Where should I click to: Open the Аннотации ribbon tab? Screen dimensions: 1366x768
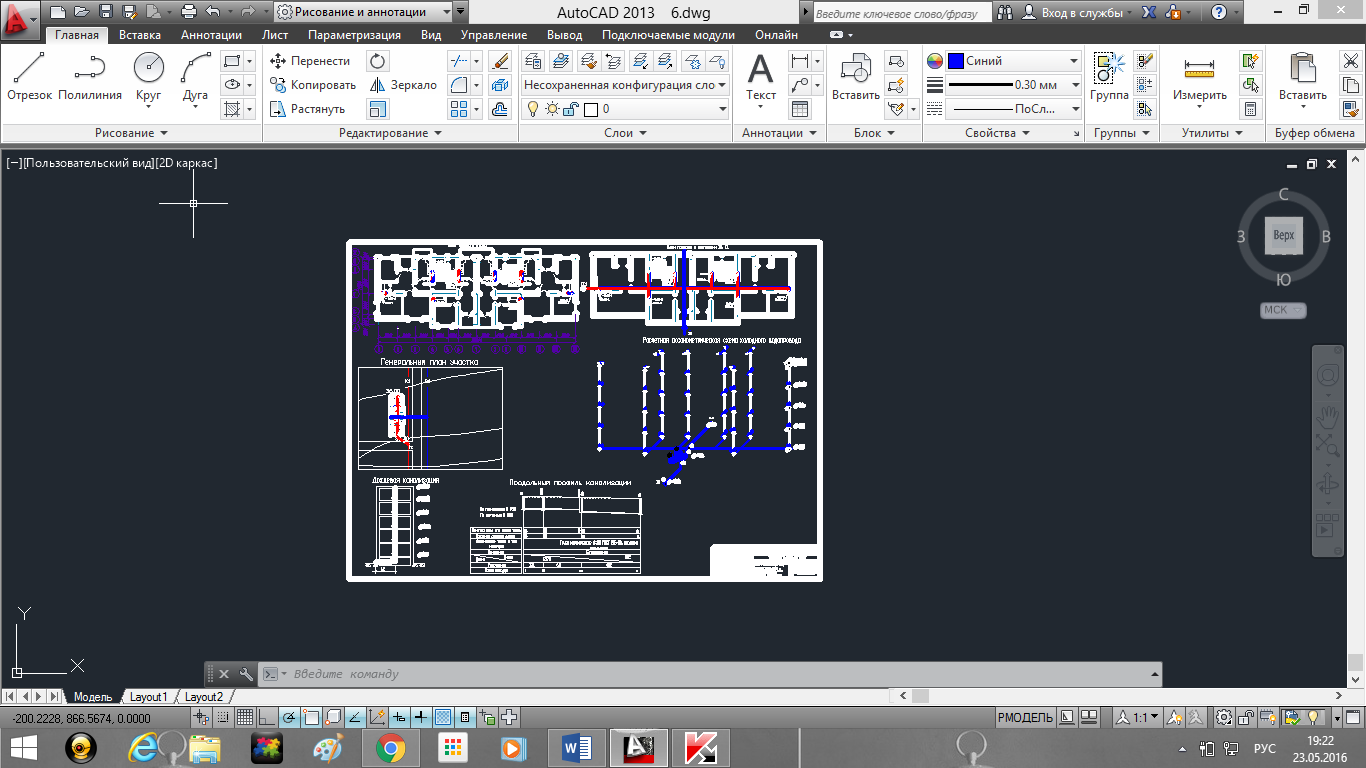(x=211, y=35)
